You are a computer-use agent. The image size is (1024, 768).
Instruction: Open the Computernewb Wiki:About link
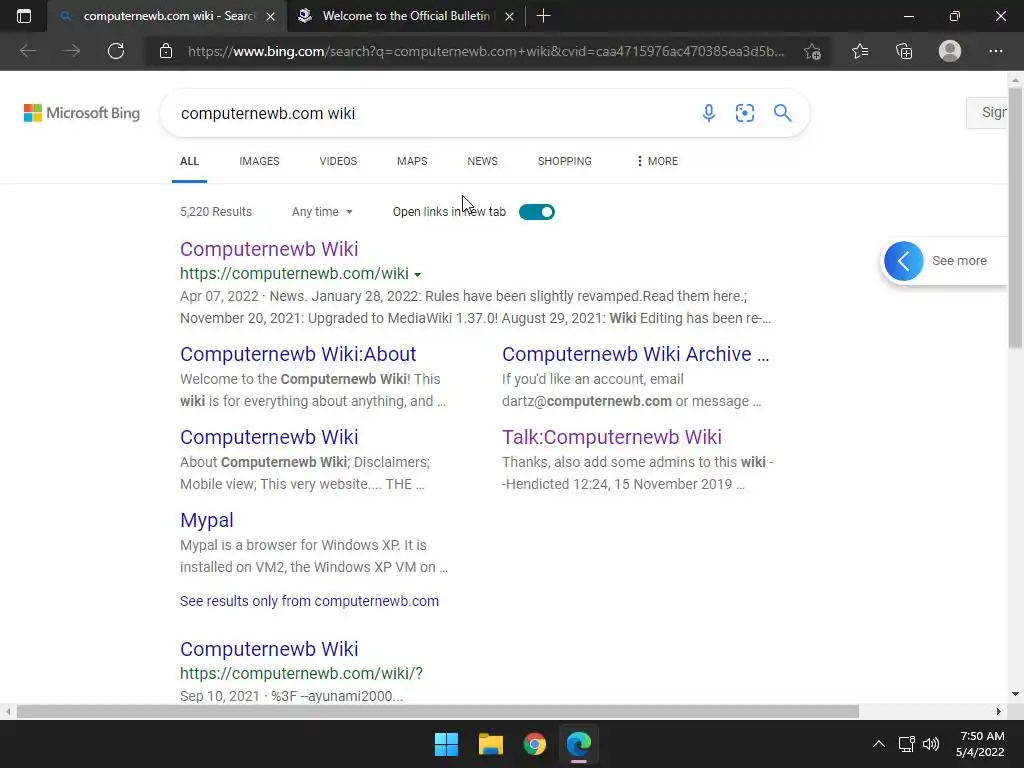pyautogui.click(x=298, y=354)
